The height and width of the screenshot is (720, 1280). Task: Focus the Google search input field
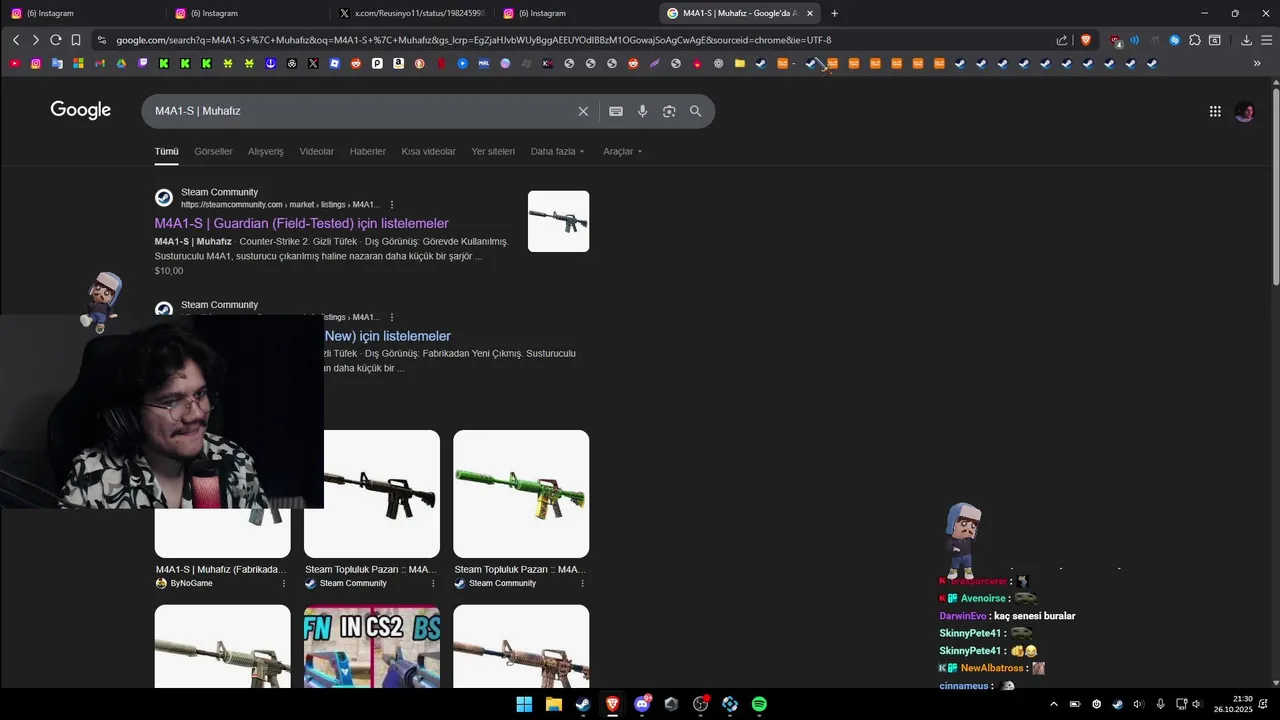pyautogui.click(x=360, y=111)
